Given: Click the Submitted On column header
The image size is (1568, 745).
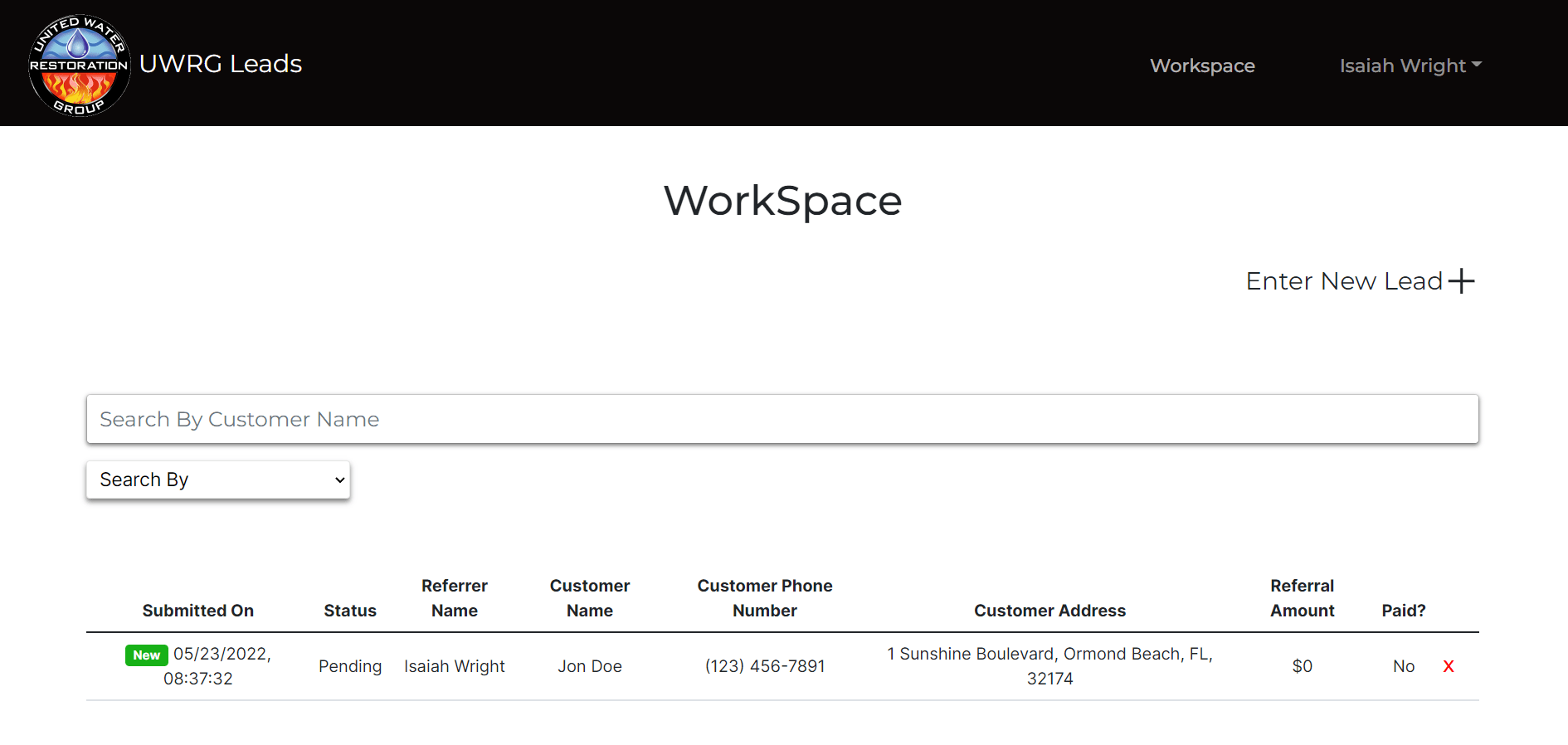Looking at the screenshot, I should 197,611.
